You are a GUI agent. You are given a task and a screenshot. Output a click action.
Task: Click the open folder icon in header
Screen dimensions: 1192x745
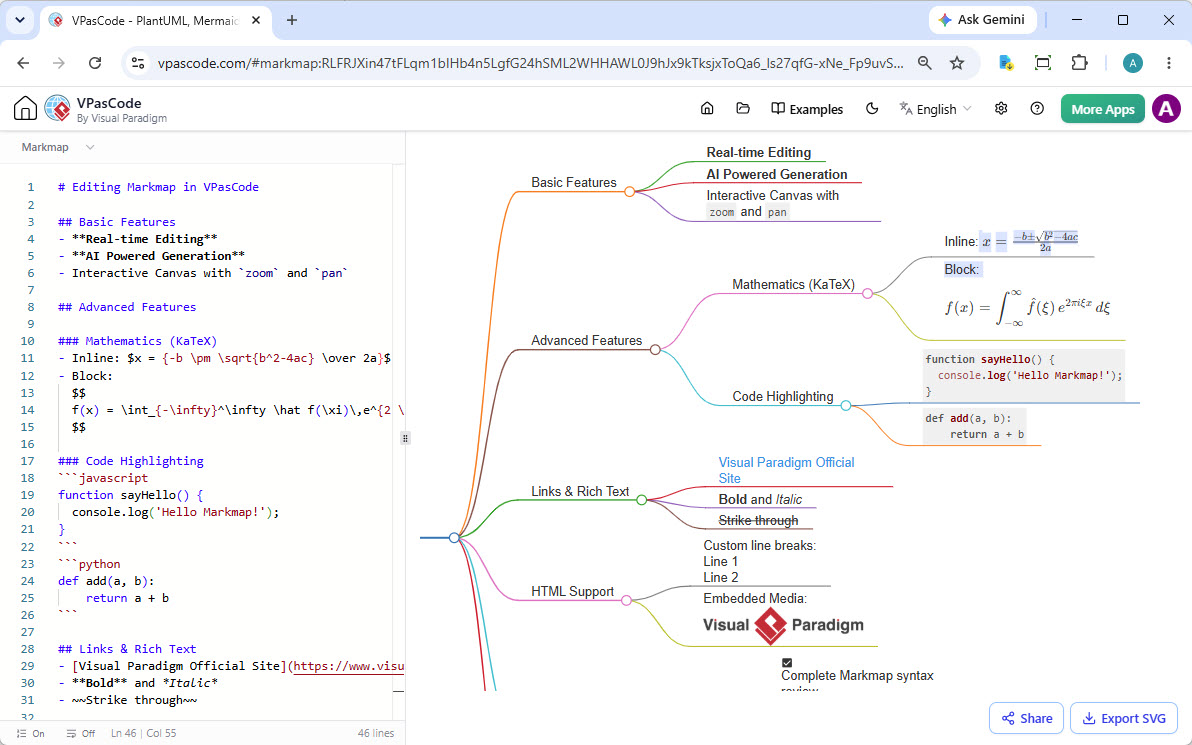click(x=743, y=109)
